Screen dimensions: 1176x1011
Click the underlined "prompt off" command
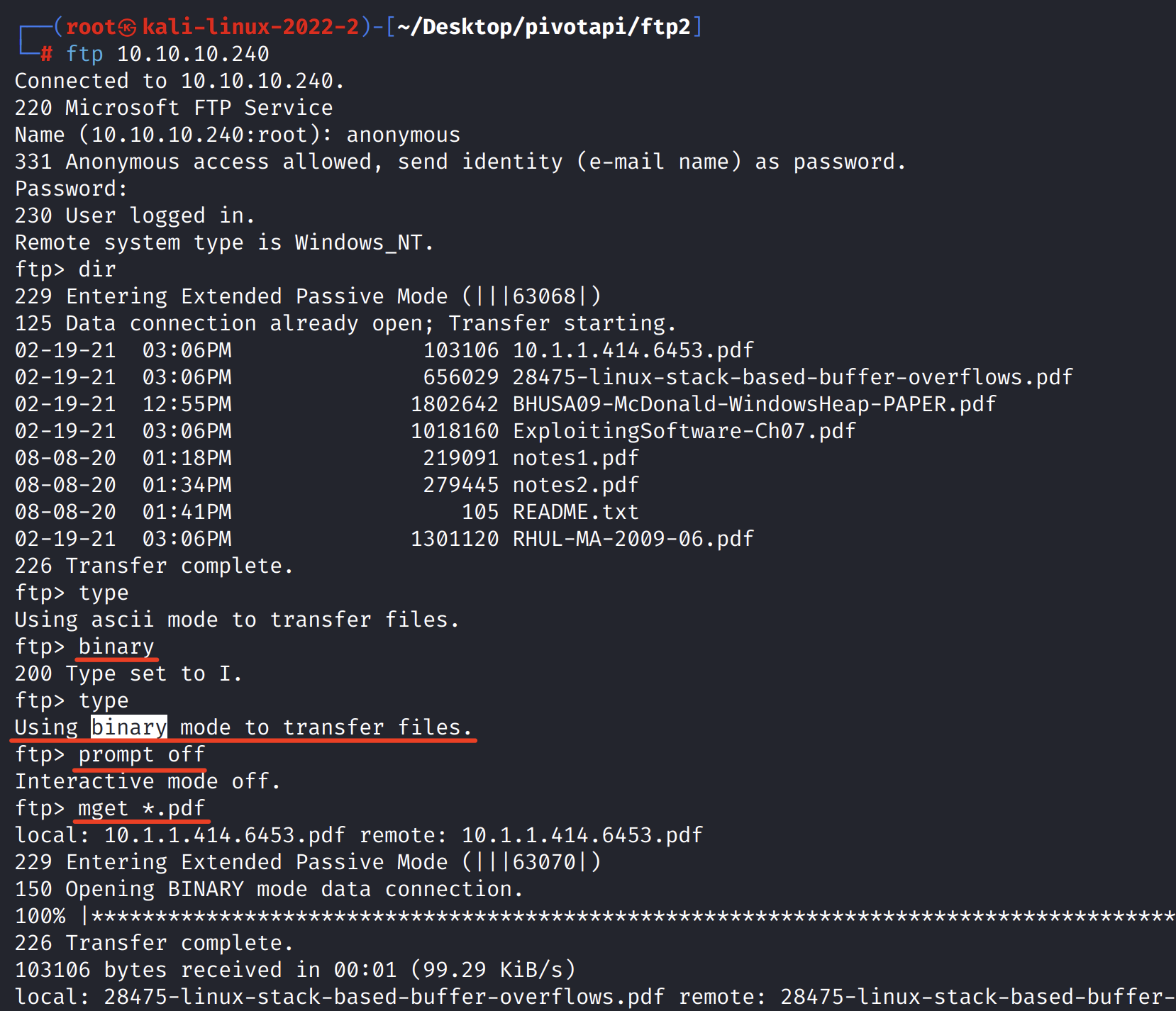[141, 754]
